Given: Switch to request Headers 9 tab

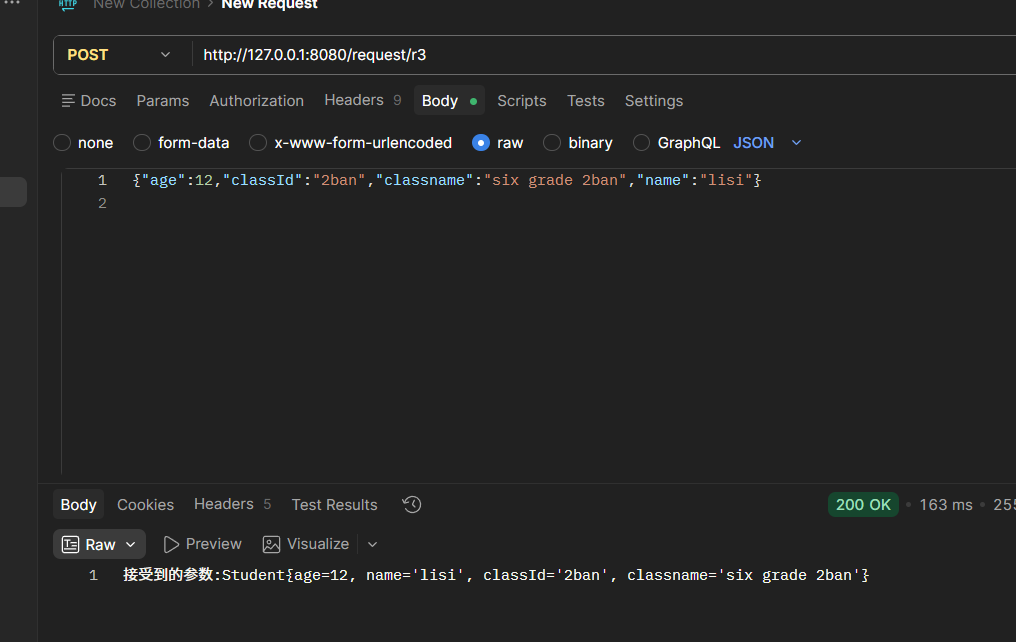Looking at the screenshot, I should pyautogui.click(x=363, y=100).
